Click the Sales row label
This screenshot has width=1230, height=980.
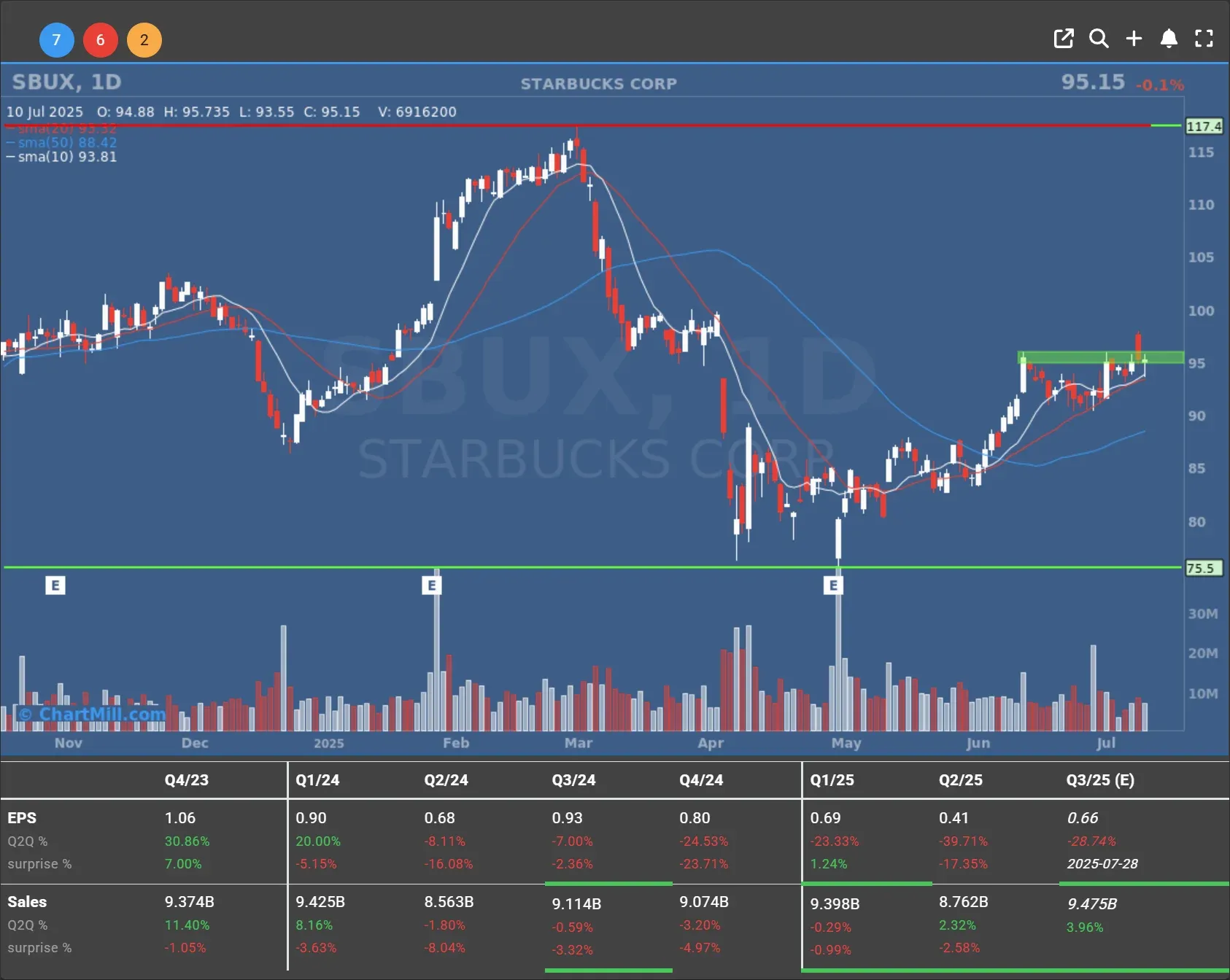pyautogui.click(x=27, y=901)
